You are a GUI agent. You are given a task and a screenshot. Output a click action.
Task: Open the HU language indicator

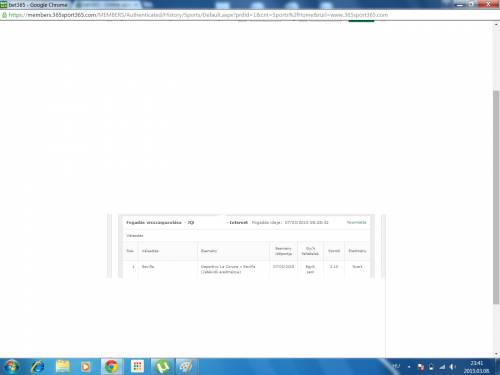click(396, 367)
